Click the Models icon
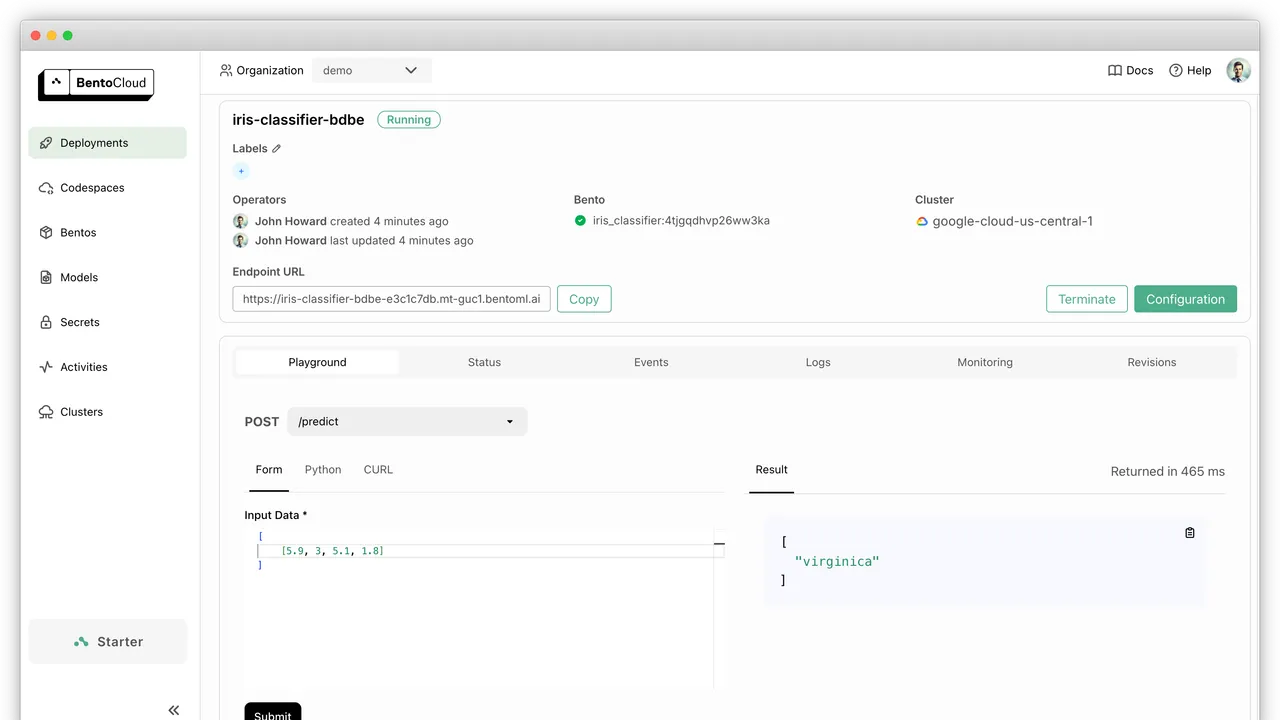Image resolution: width=1280 pixels, height=720 pixels. [x=46, y=278]
